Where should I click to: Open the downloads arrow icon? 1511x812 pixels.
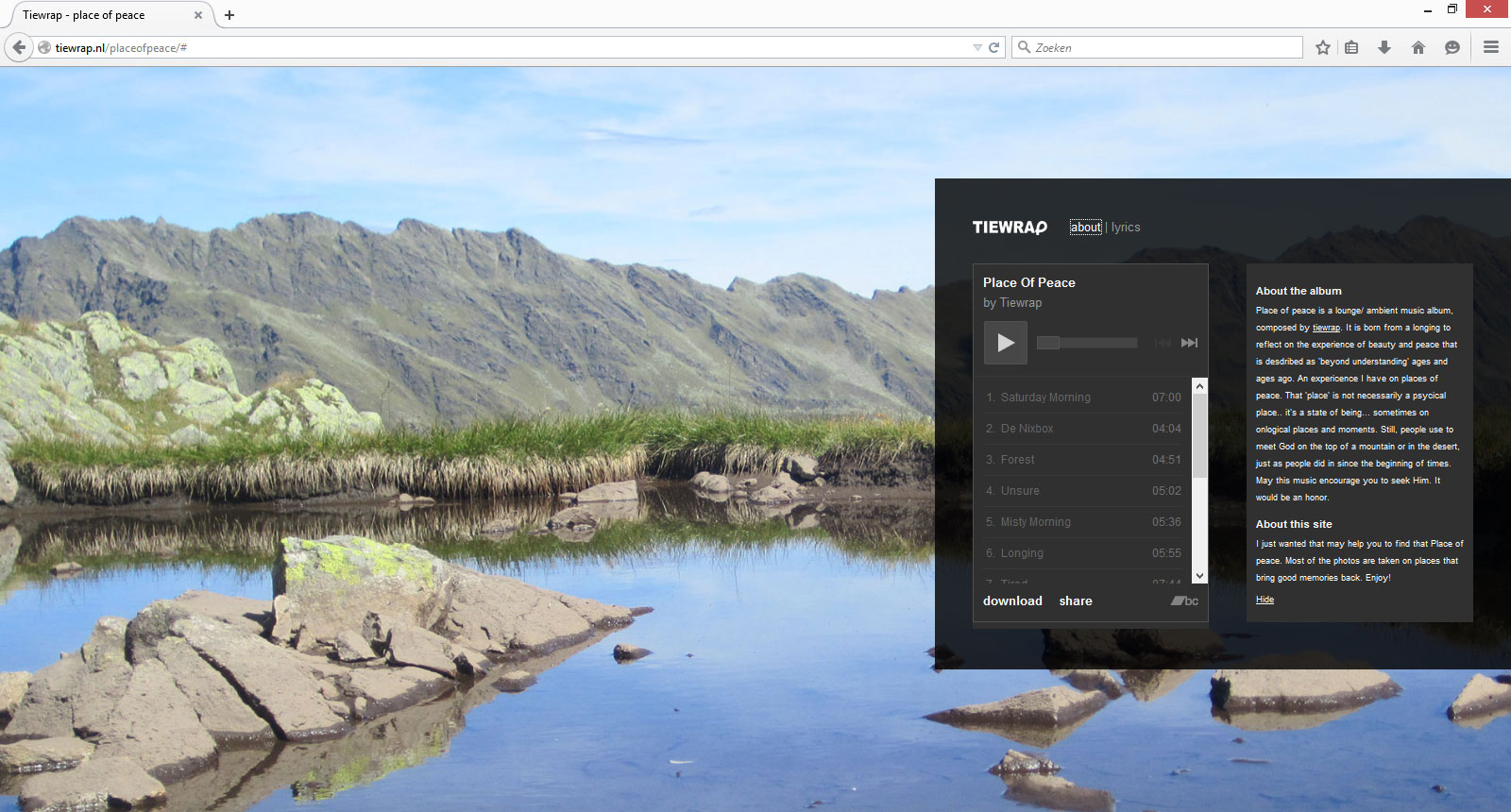coord(1384,47)
